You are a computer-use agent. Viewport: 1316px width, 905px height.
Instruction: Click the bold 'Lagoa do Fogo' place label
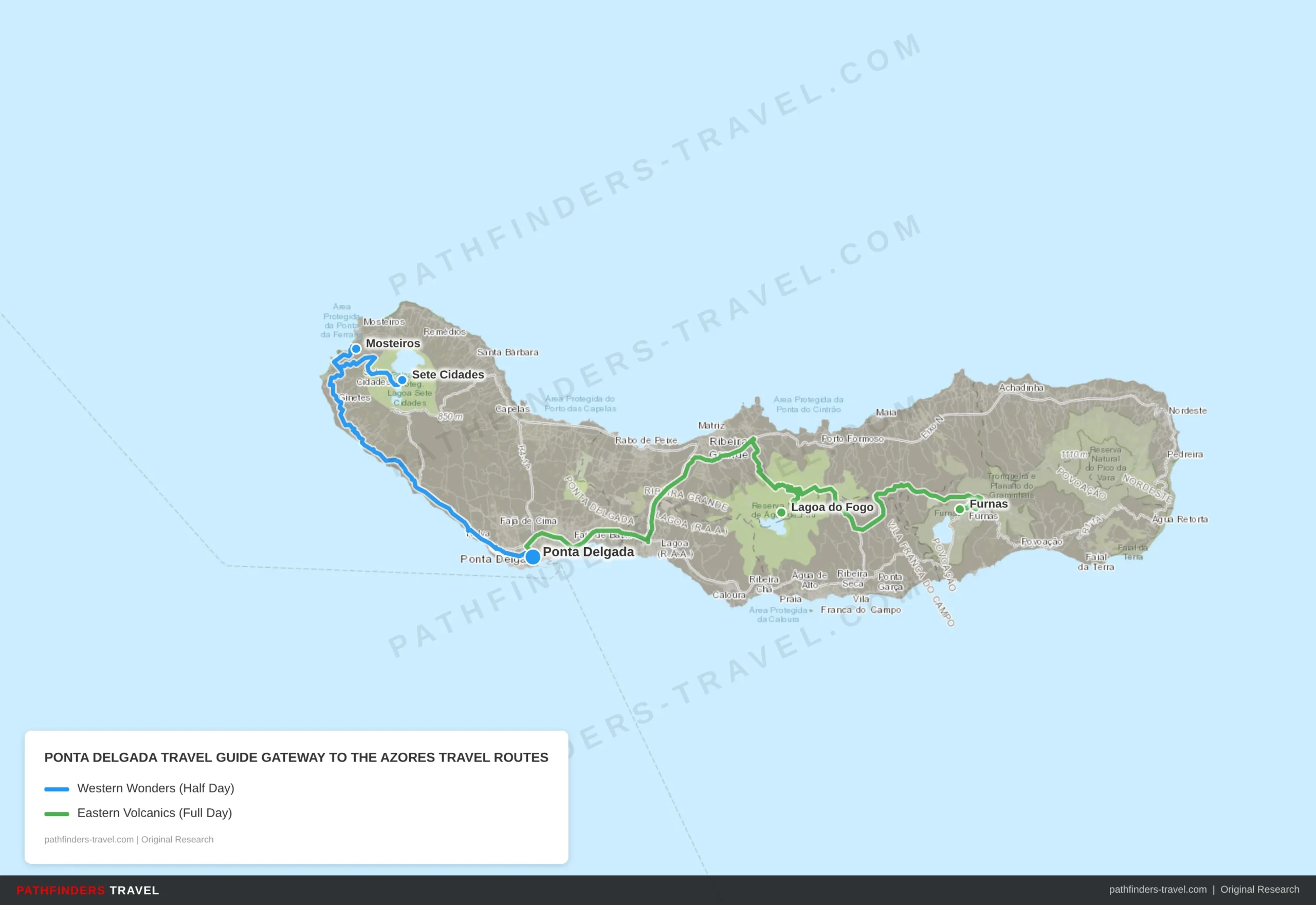832,507
